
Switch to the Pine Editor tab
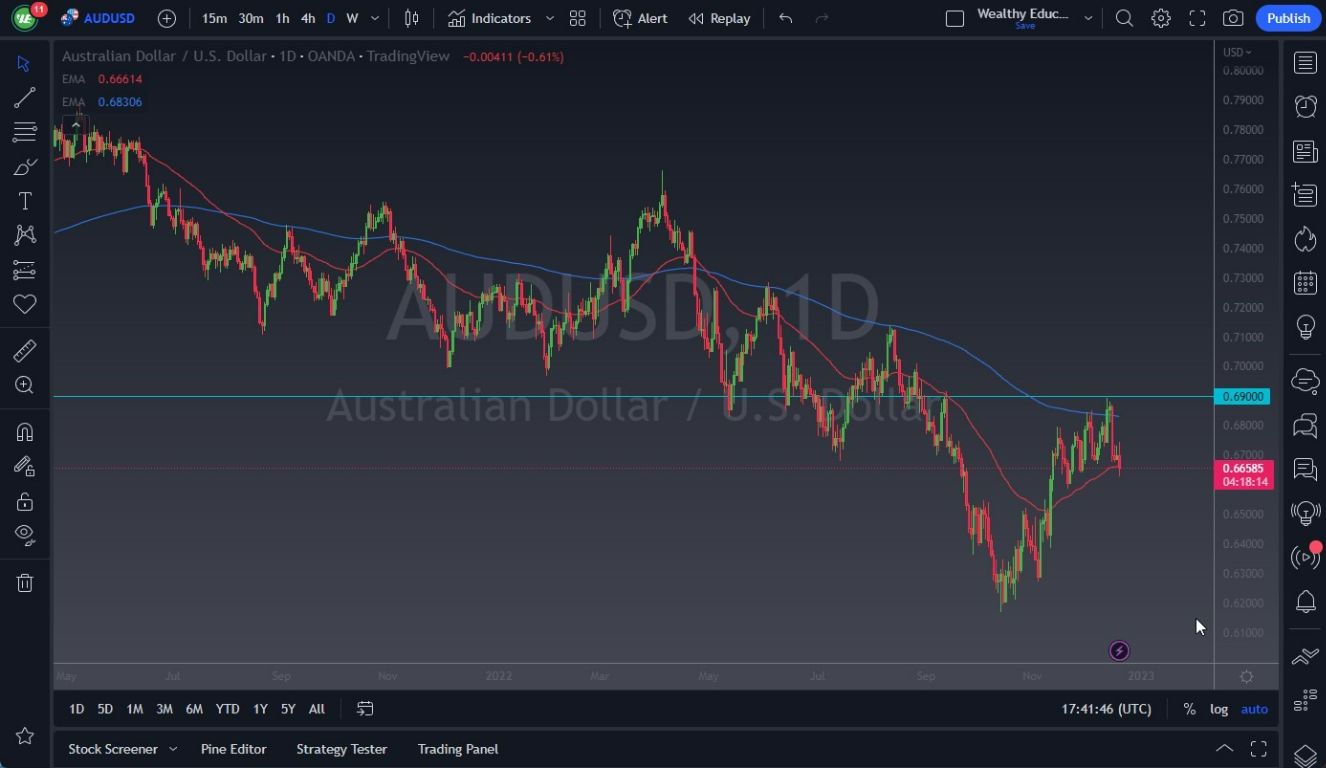tap(233, 748)
